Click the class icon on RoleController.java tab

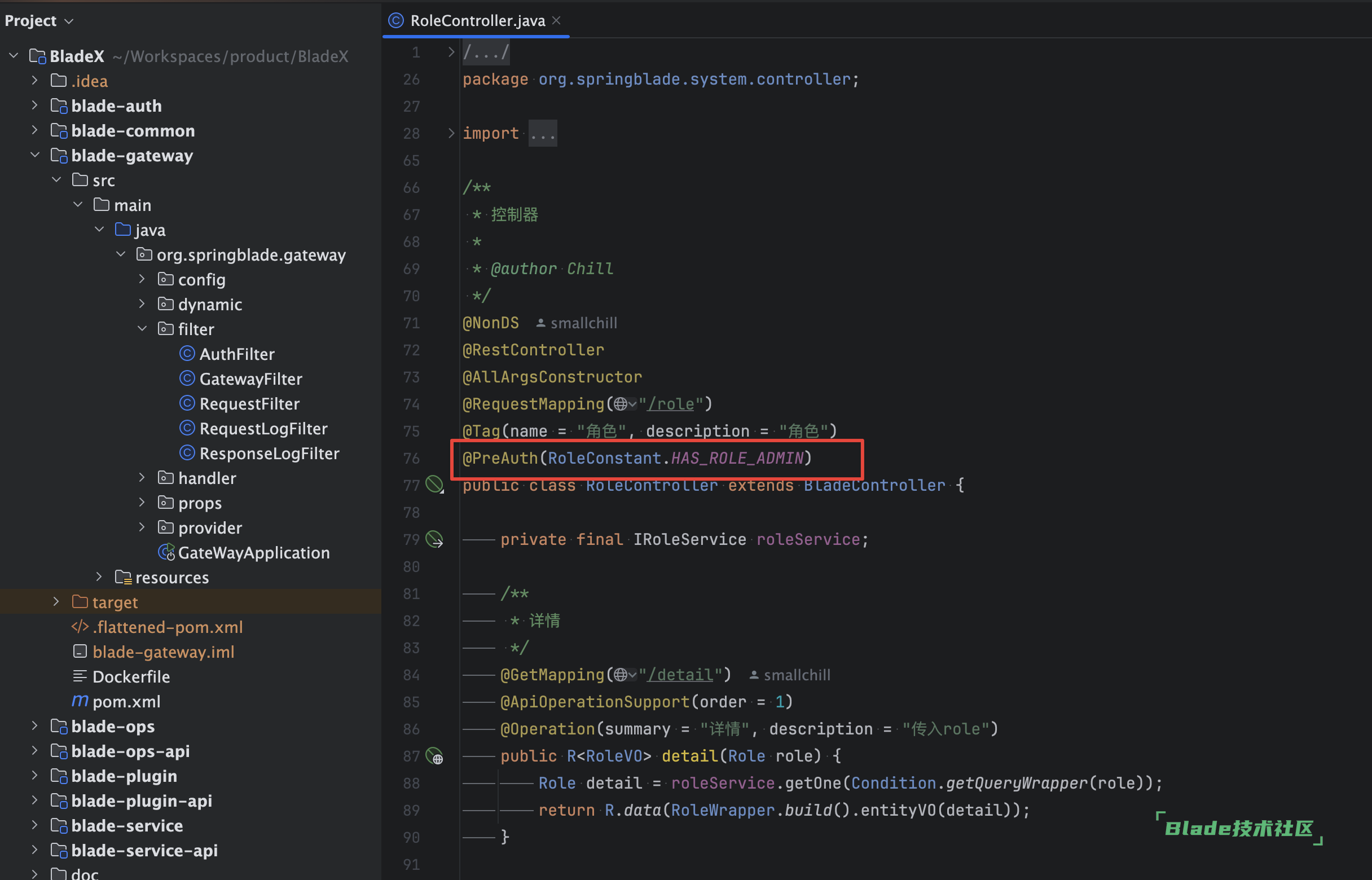click(396, 20)
